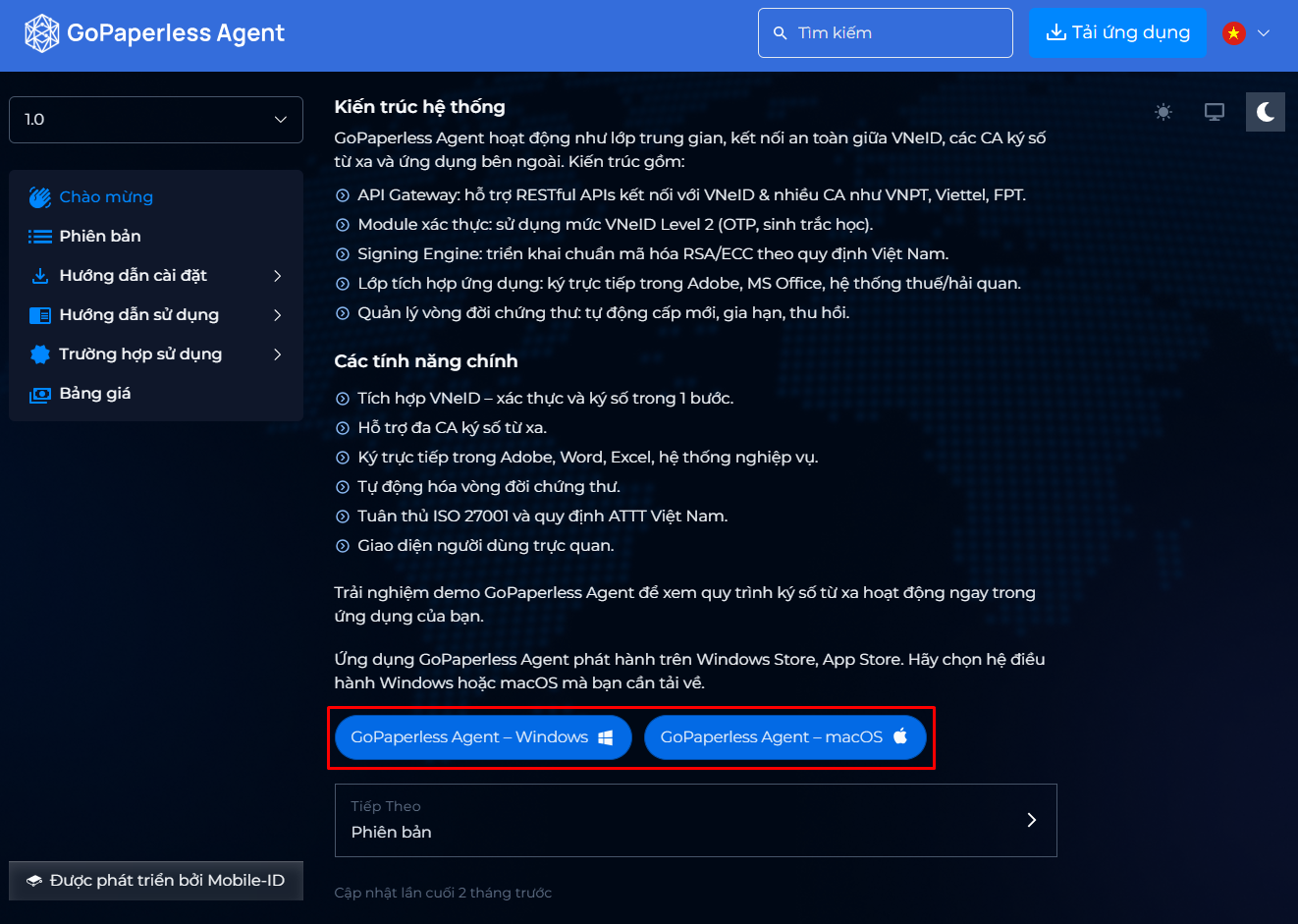
Task: Switch to light theme with sun icon
Action: tap(1163, 112)
